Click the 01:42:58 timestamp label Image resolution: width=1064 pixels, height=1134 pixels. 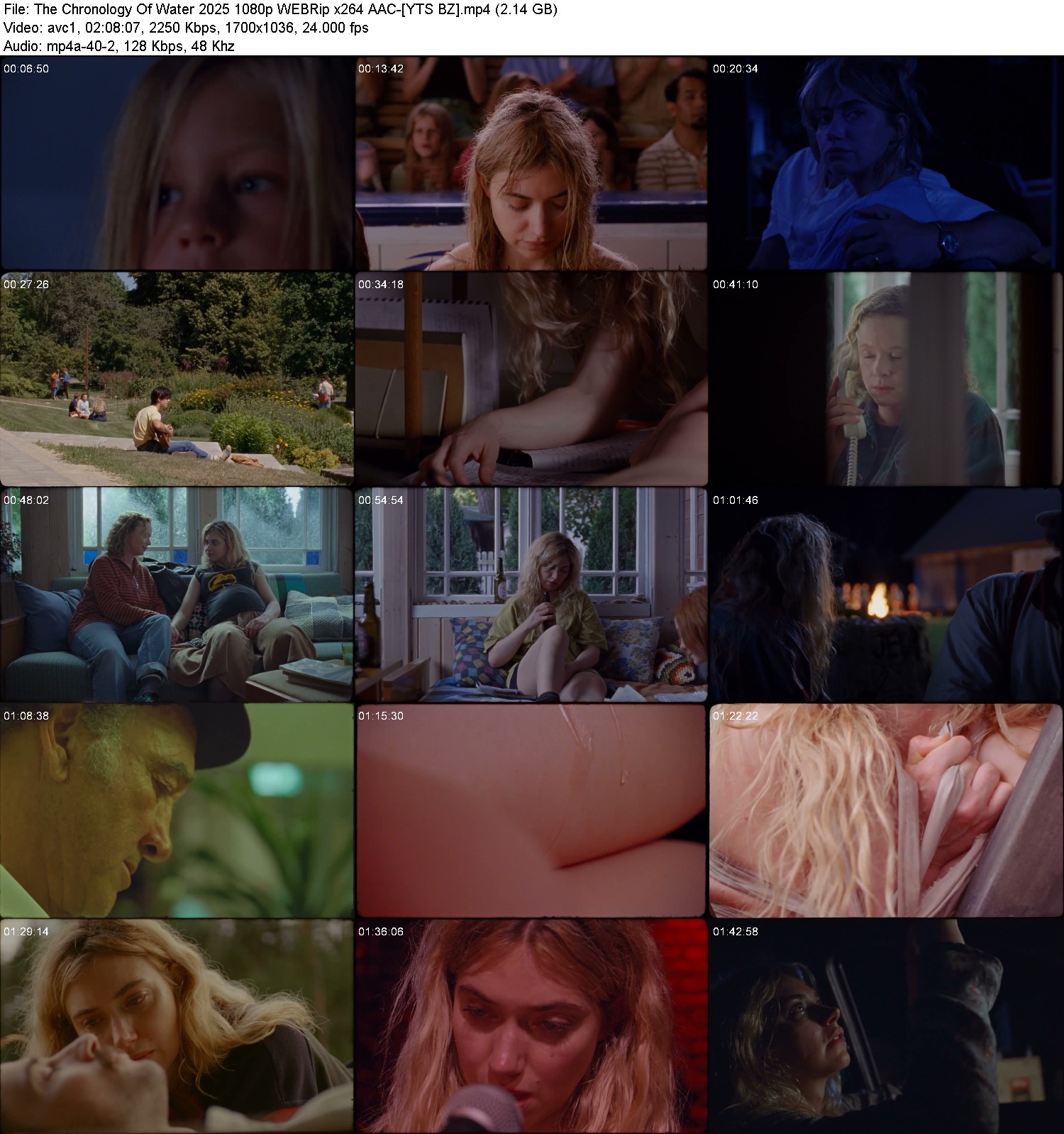point(736,932)
